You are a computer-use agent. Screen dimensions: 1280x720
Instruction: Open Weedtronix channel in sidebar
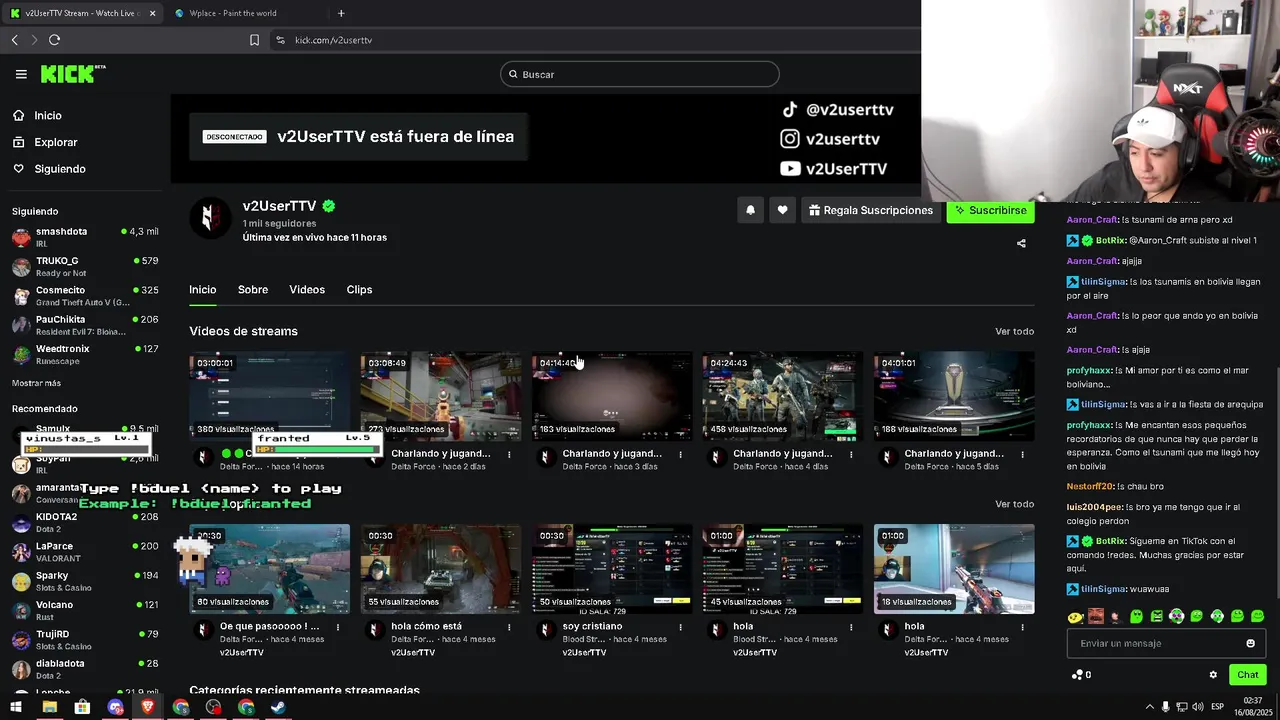point(85,354)
